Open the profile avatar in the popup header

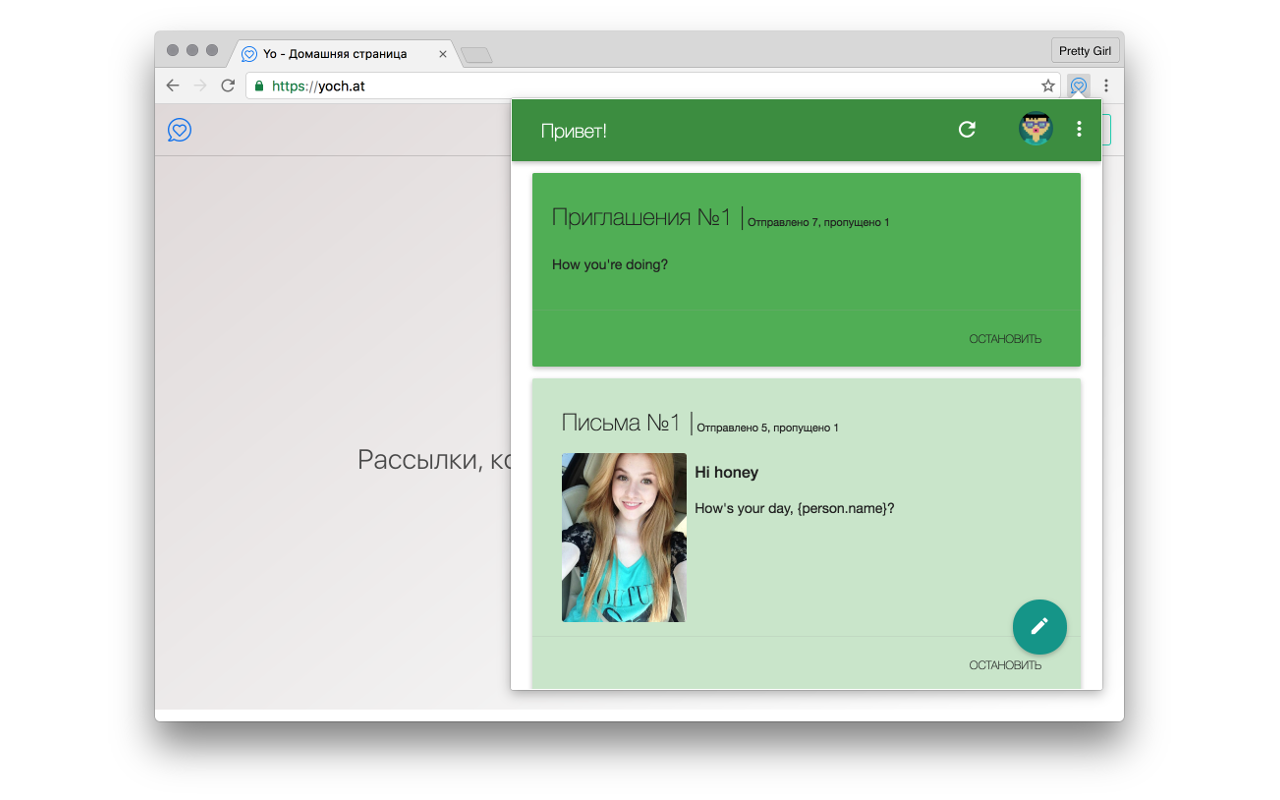[1036, 129]
